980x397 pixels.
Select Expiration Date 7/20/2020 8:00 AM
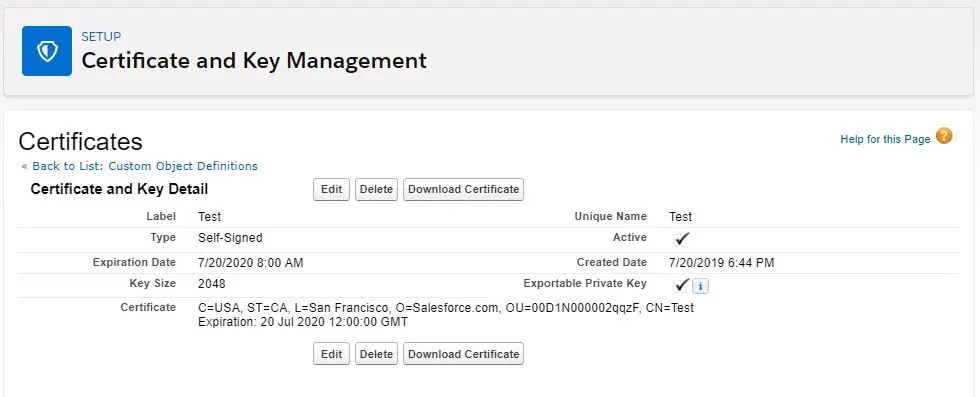(x=251, y=263)
